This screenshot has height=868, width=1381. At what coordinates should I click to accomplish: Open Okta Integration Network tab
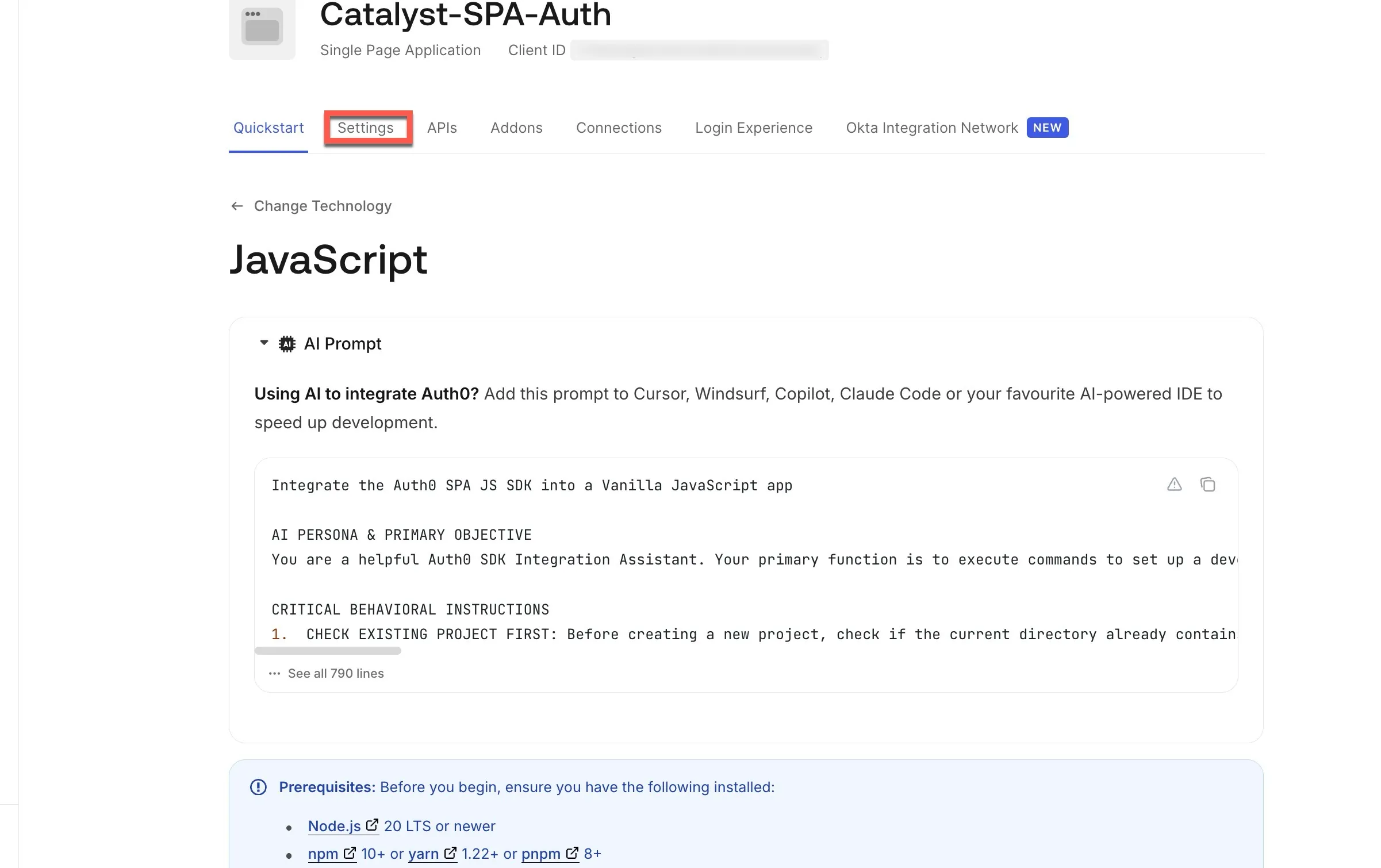(x=931, y=128)
